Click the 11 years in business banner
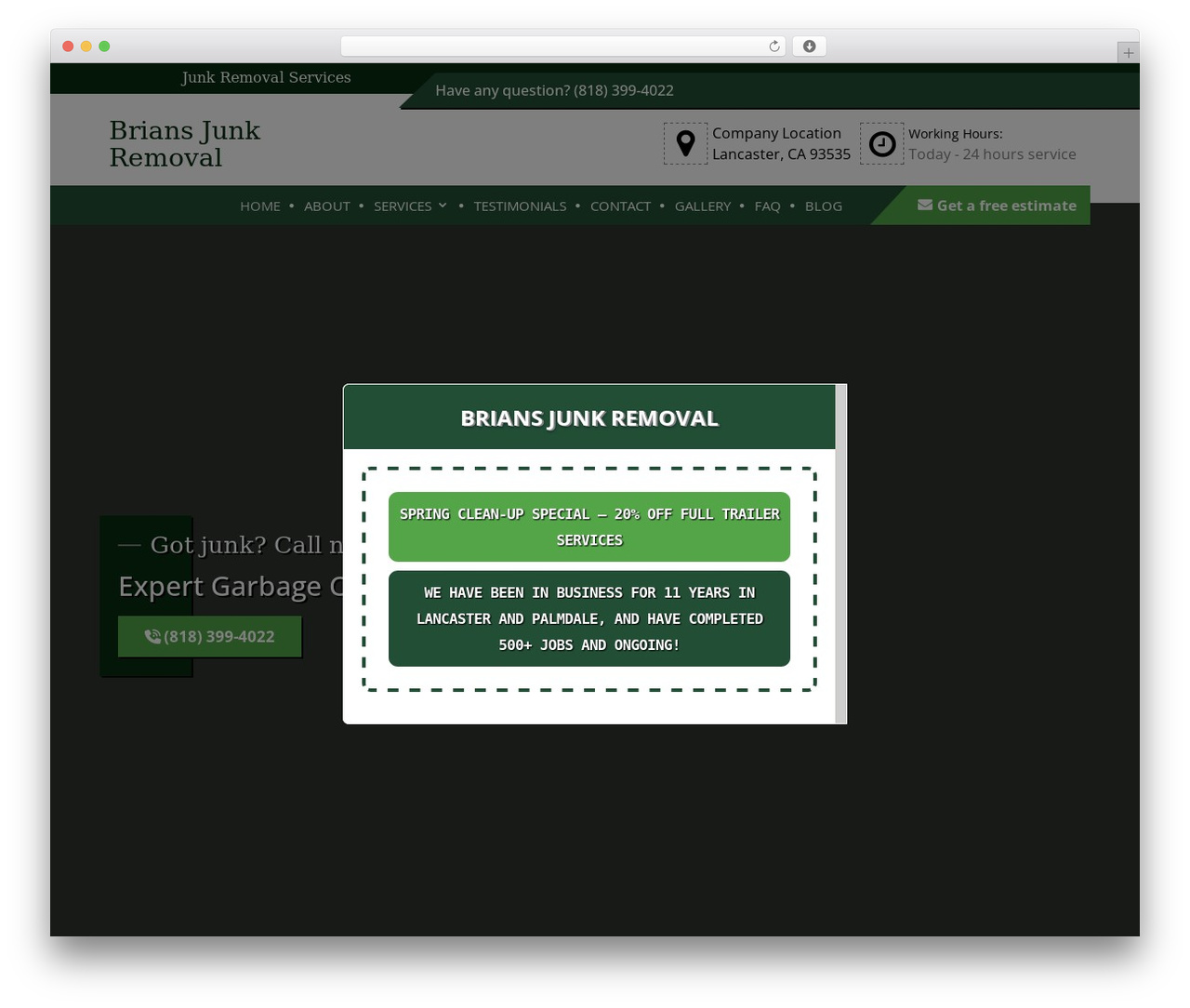The image size is (1190, 1008). pyautogui.click(x=589, y=618)
